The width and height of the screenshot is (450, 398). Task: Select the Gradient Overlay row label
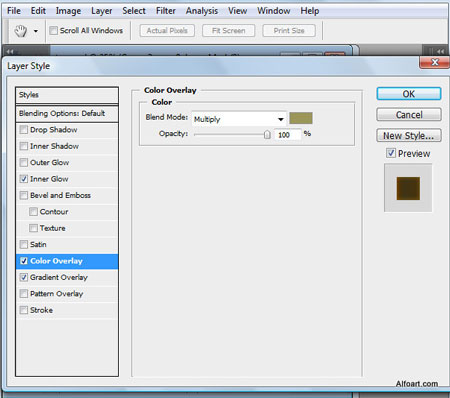click(x=59, y=277)
